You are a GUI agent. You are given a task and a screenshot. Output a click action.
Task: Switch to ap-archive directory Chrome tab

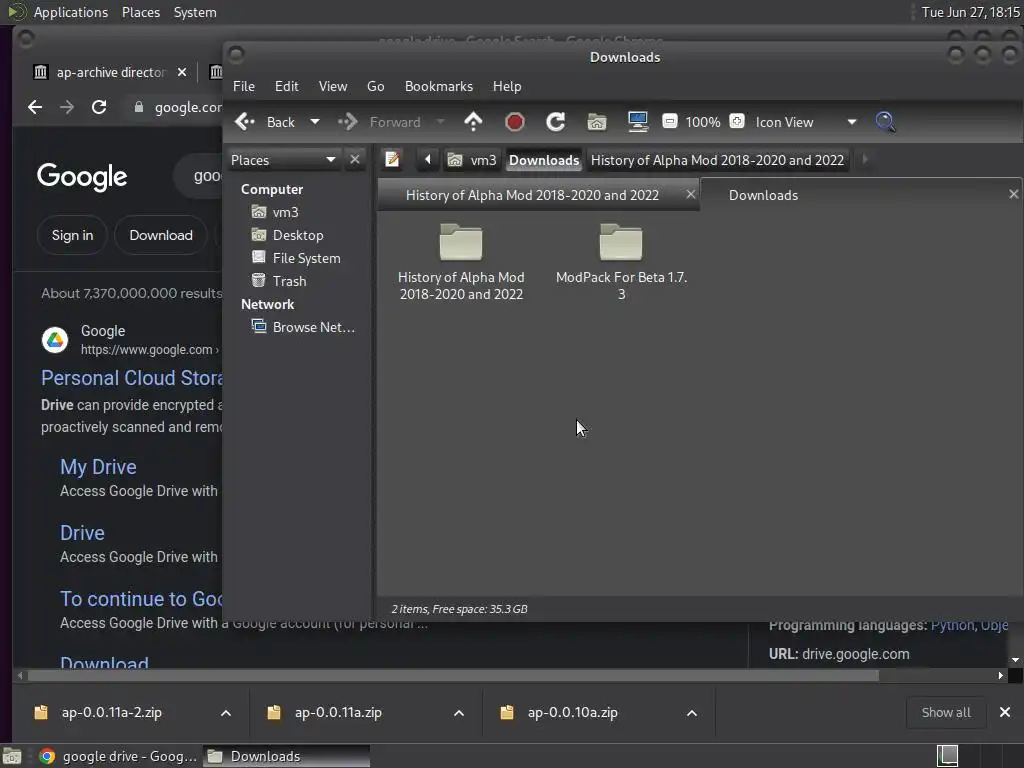(108, 72)
